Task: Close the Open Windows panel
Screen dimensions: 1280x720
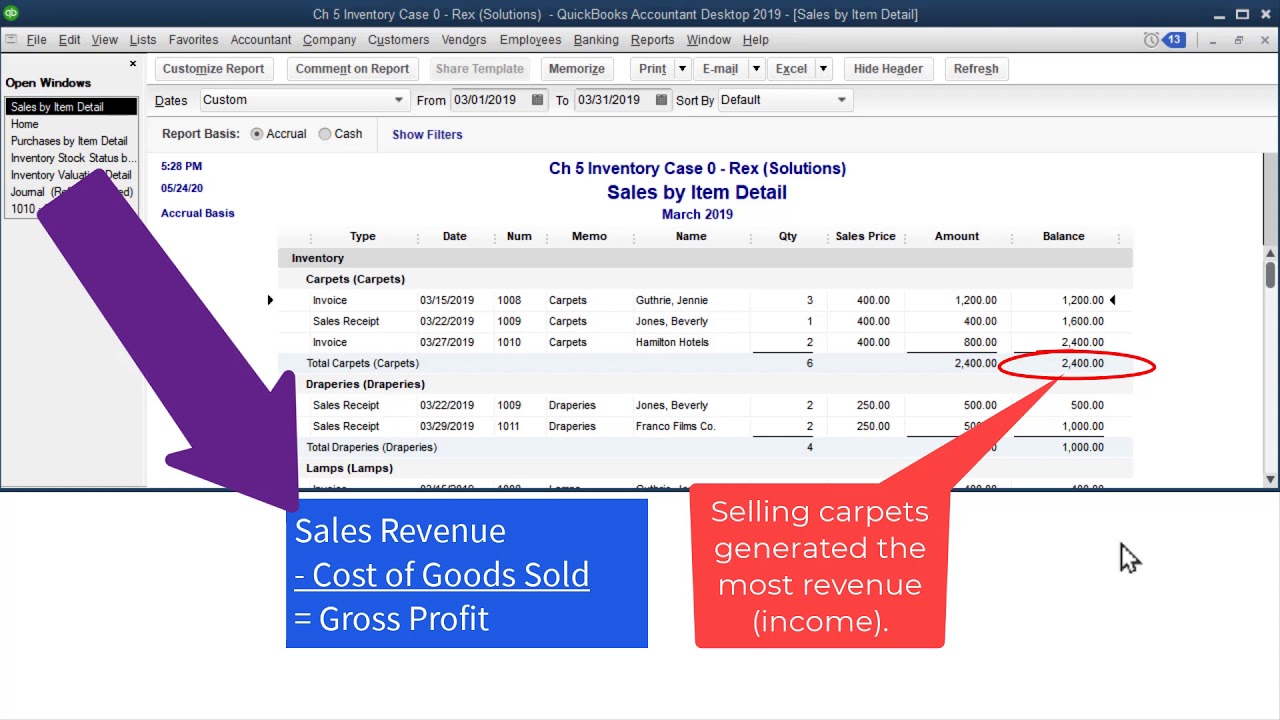Action: point(133,64)
